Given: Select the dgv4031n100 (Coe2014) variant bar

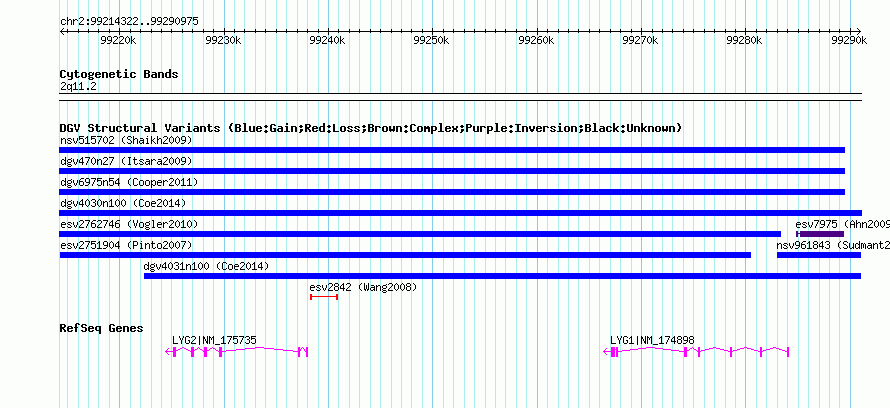Looking at the screenshot, I should [502, 276].
